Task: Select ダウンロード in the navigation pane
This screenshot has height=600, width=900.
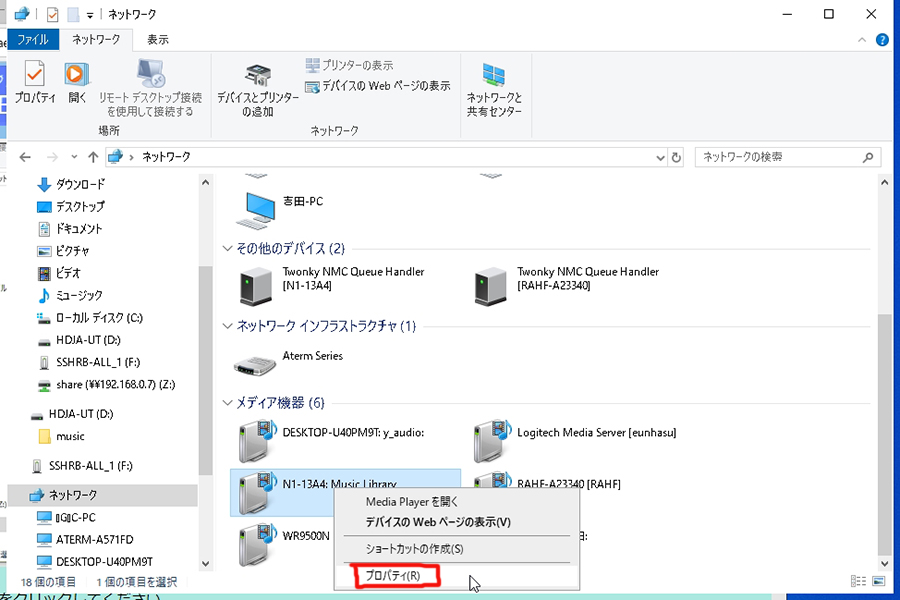Action: pyautogui.click(x=80, y=184)
